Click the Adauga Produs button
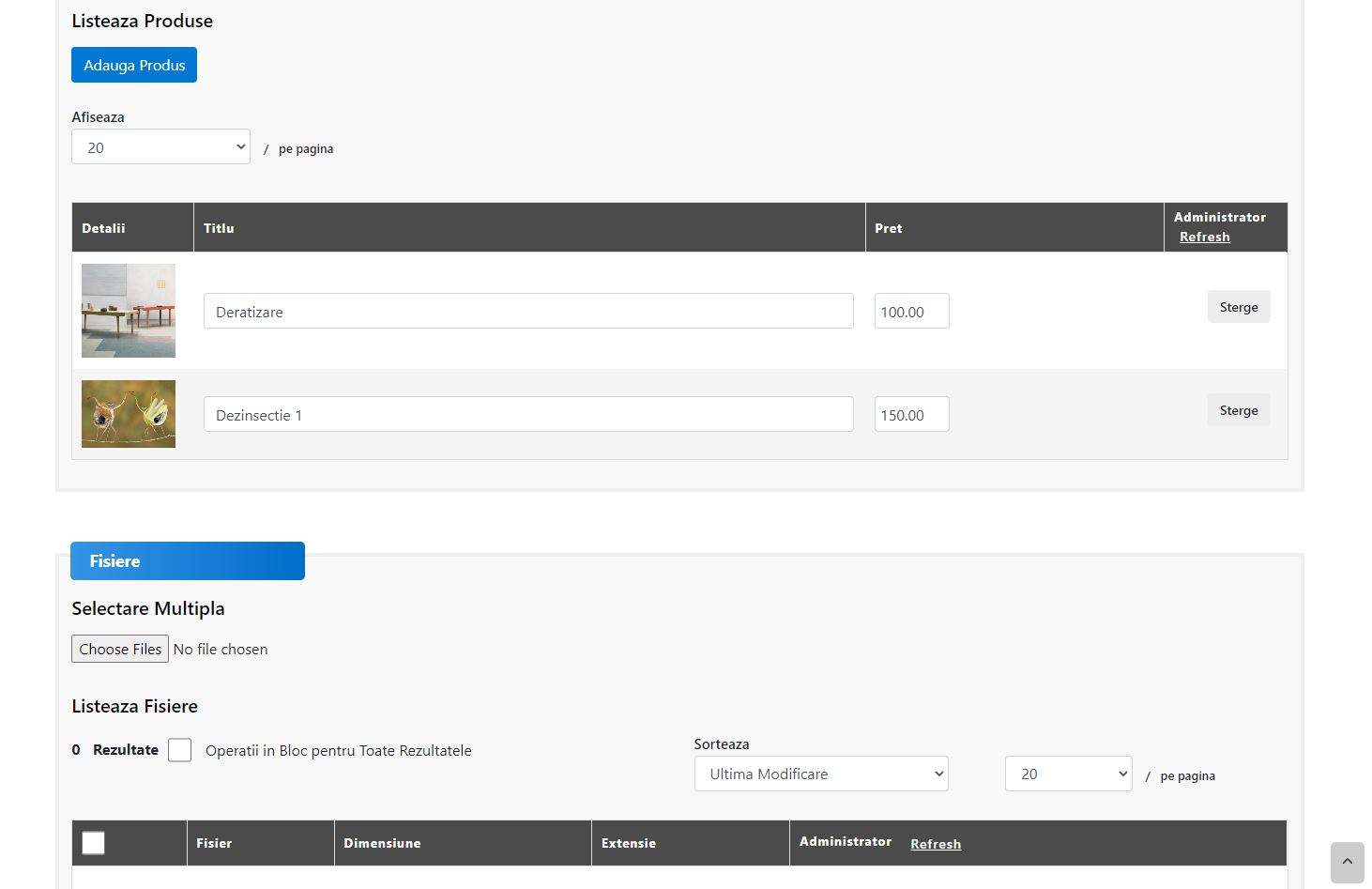1372x889 pixels. tap(134, 65)
